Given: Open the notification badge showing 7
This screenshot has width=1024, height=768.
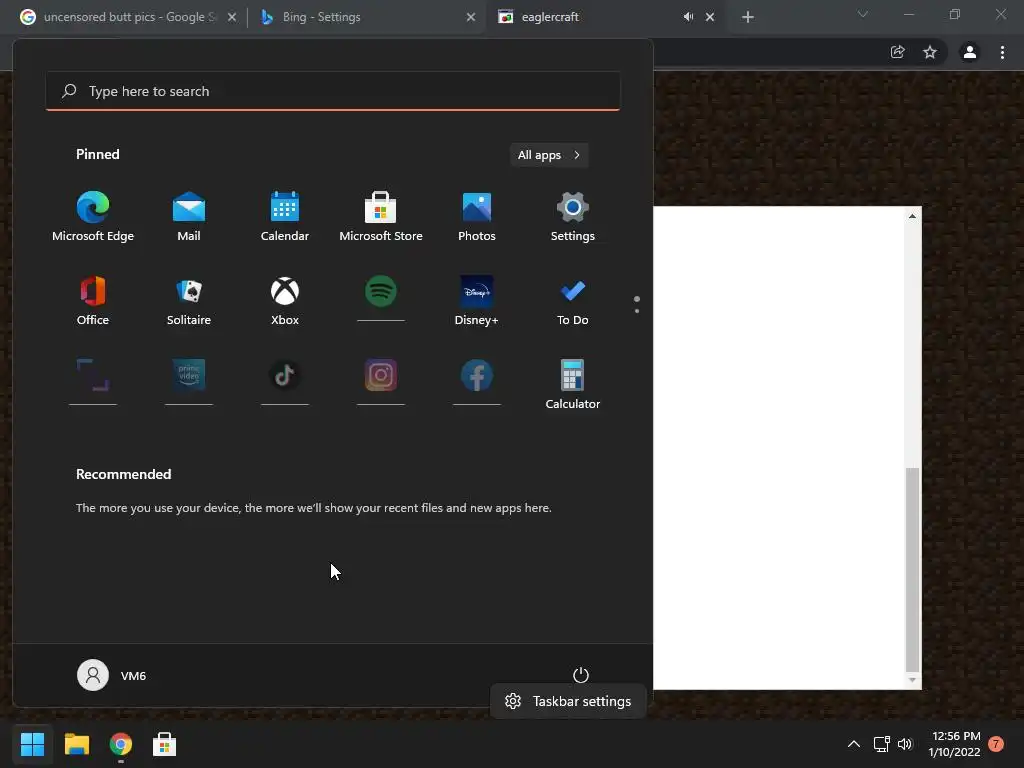Looking at the screenshot, I should point(996,744).
